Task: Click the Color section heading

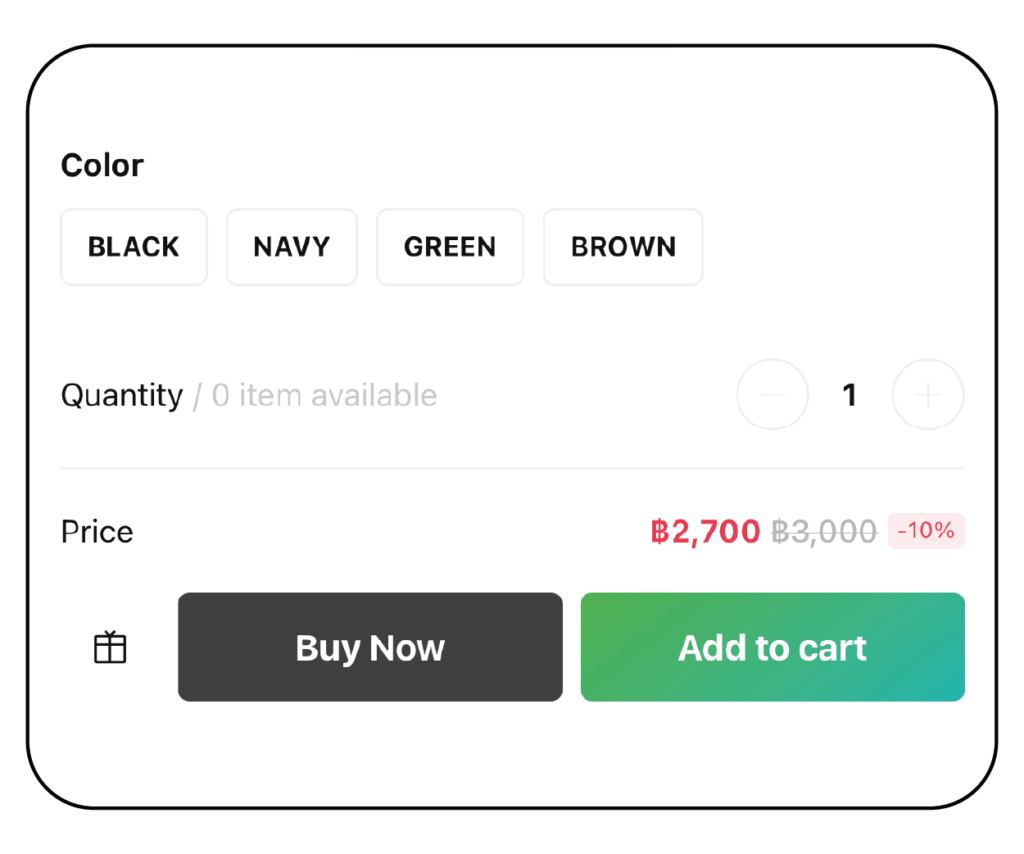Action: (x=102, y=165)
